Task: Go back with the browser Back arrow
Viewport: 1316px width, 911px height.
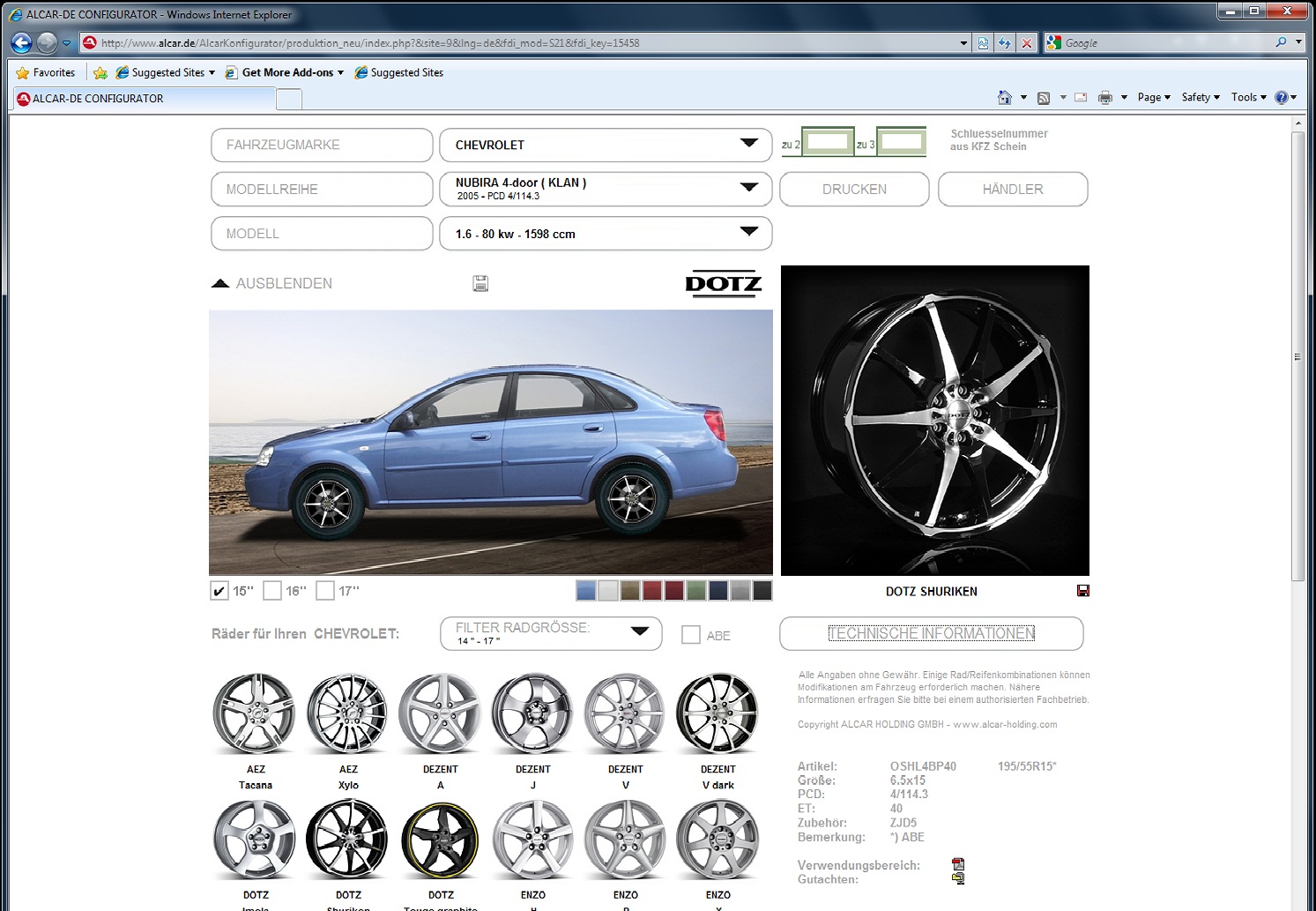Action: pyautogui.click(x=22, y=42)
